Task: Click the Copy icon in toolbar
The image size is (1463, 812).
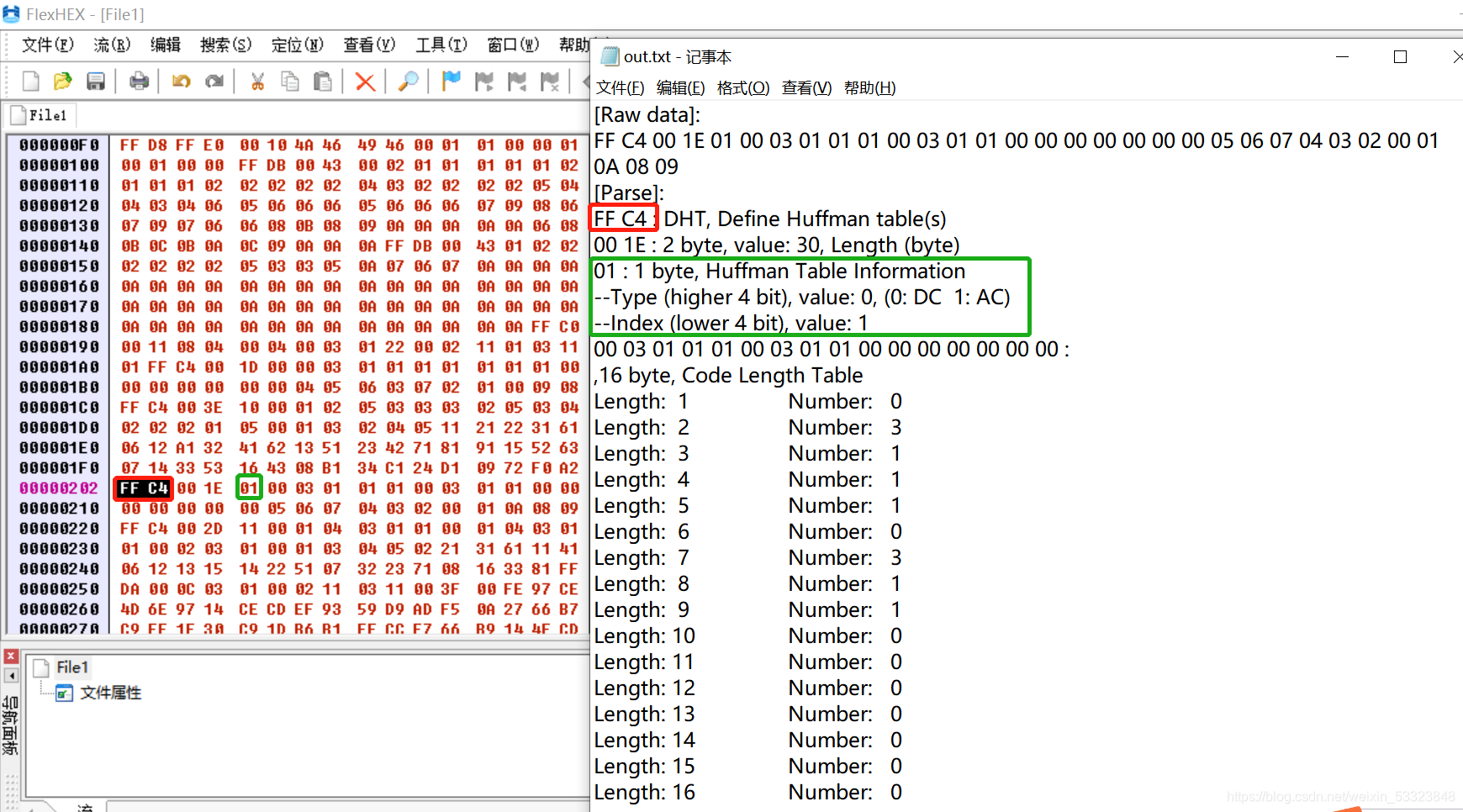Action: [x=290, y=81]
